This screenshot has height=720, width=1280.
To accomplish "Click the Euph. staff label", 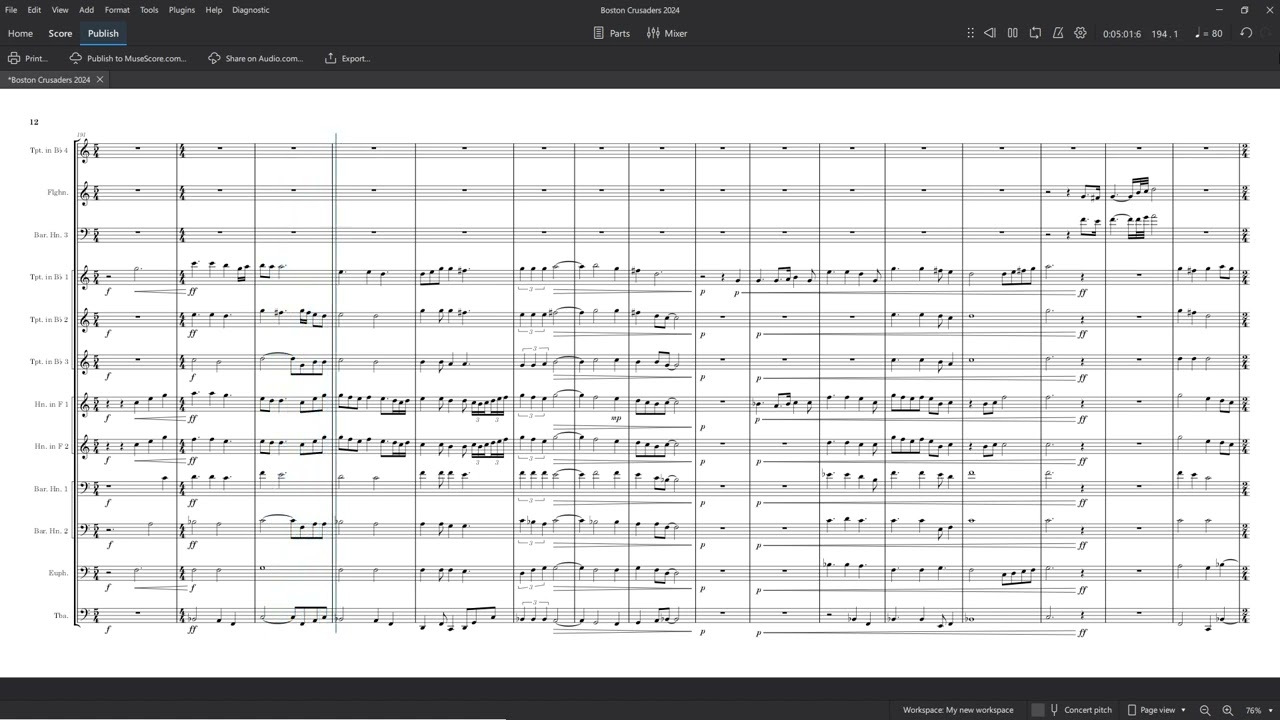I will click(x=58, y=573).
